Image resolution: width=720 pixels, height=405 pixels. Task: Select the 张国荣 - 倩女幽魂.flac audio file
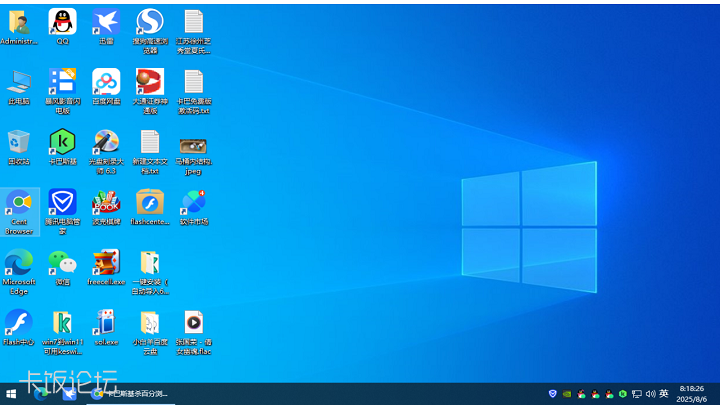pos(194,332)
